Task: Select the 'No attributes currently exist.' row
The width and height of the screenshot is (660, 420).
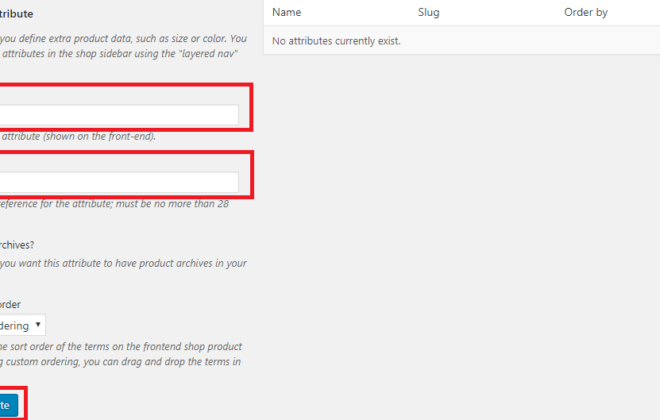Action: coord(462,41)
